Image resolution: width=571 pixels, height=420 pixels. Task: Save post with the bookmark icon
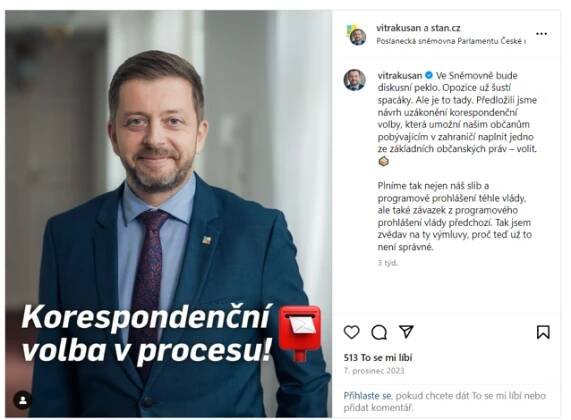point(543,332)
